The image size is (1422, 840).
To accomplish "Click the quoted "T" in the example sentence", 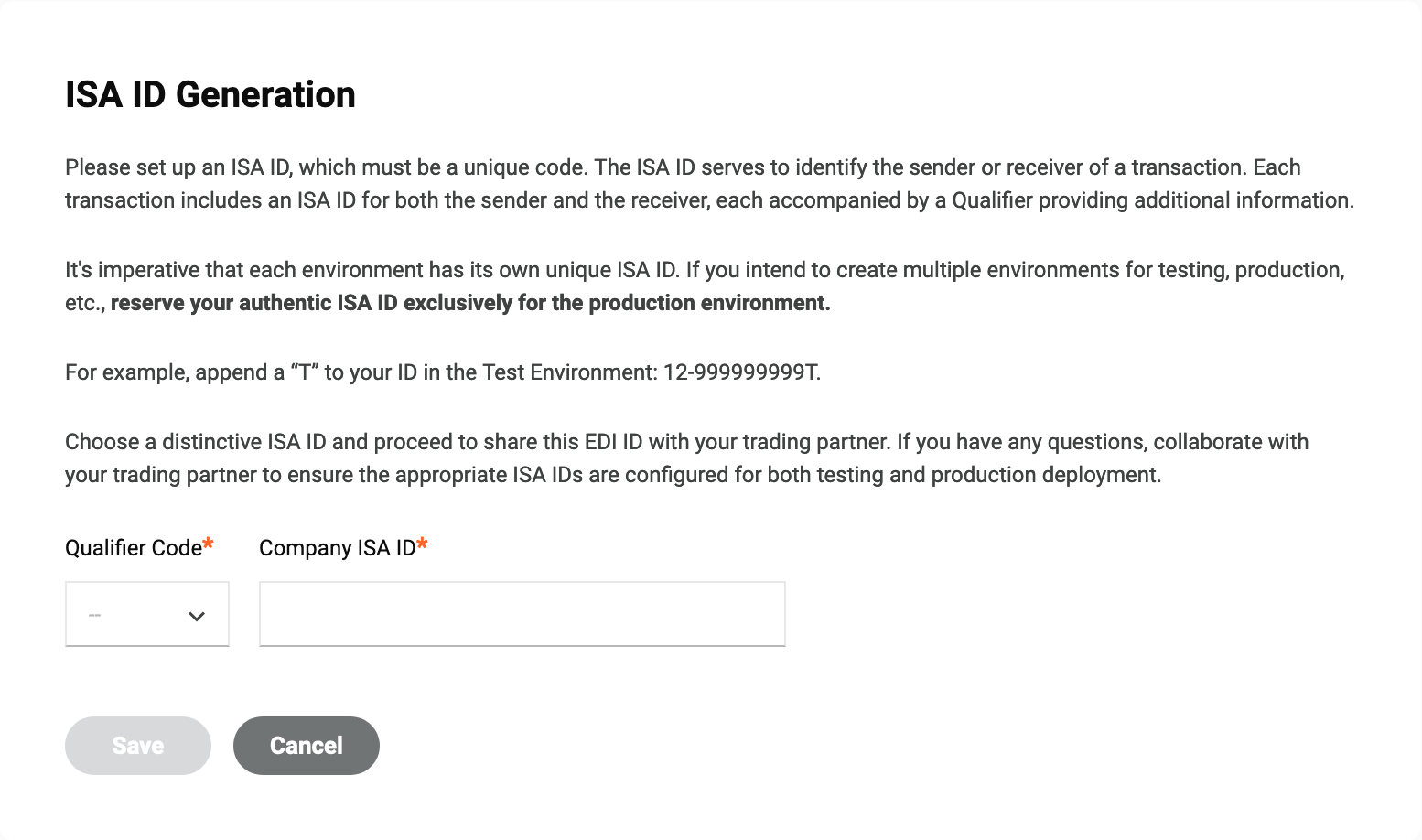I will pos(304,372).
